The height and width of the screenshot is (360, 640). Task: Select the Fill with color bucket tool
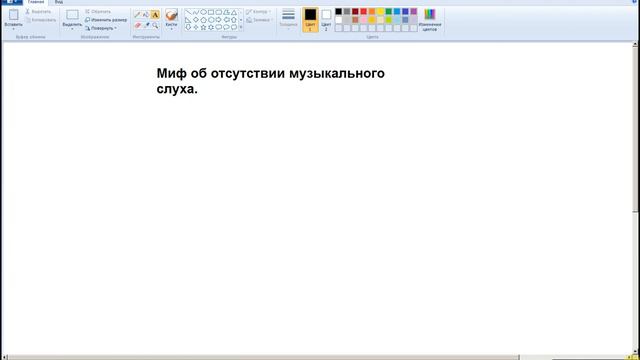(146, 15)
